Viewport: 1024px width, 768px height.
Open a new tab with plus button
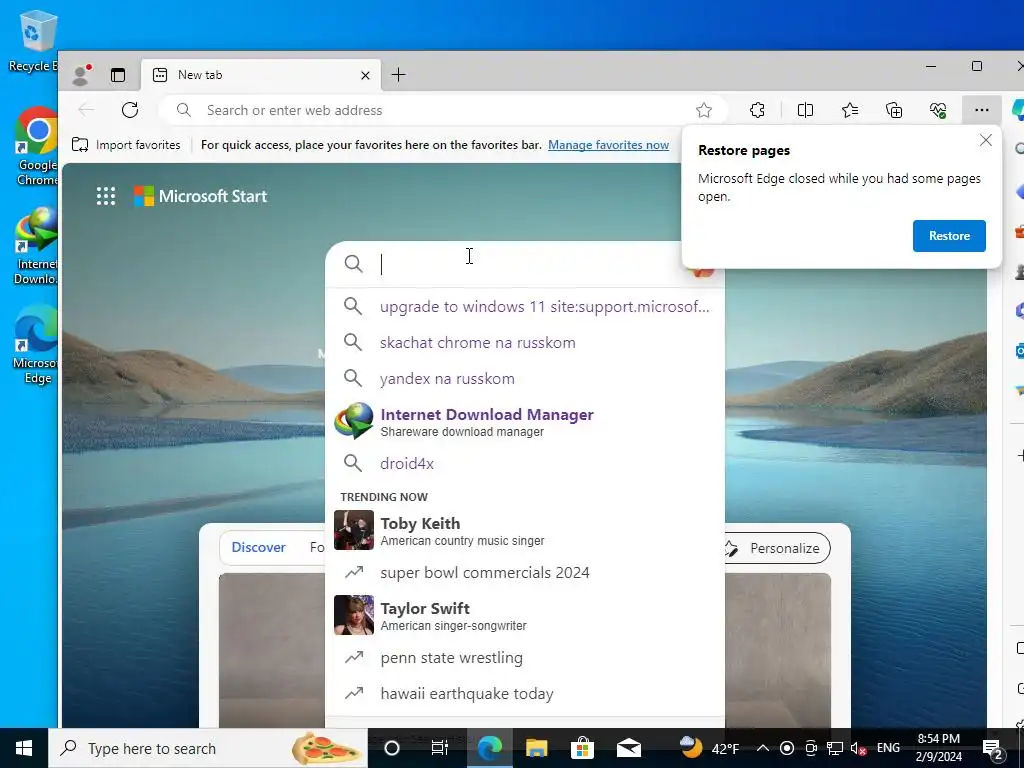coord(398,75)
